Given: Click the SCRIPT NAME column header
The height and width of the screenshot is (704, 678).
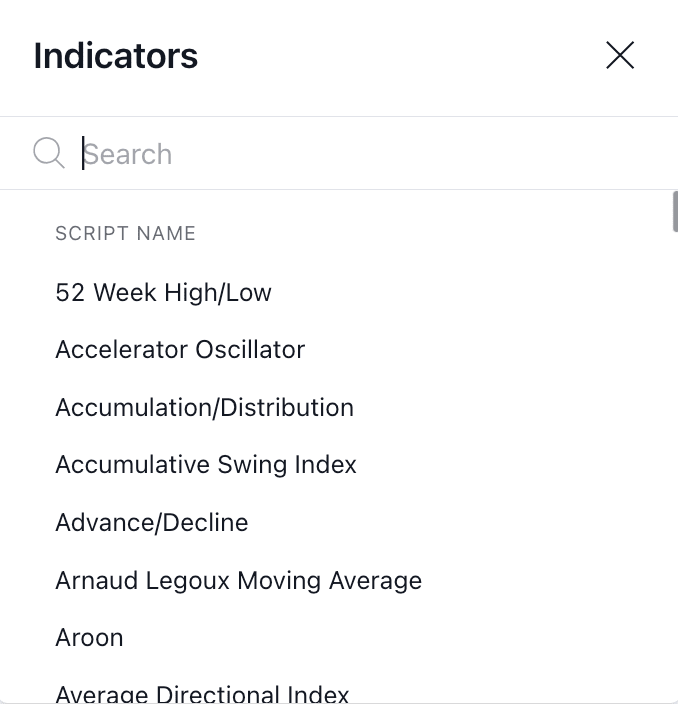Looking at the screenshot, I should [x=125, y=234].
